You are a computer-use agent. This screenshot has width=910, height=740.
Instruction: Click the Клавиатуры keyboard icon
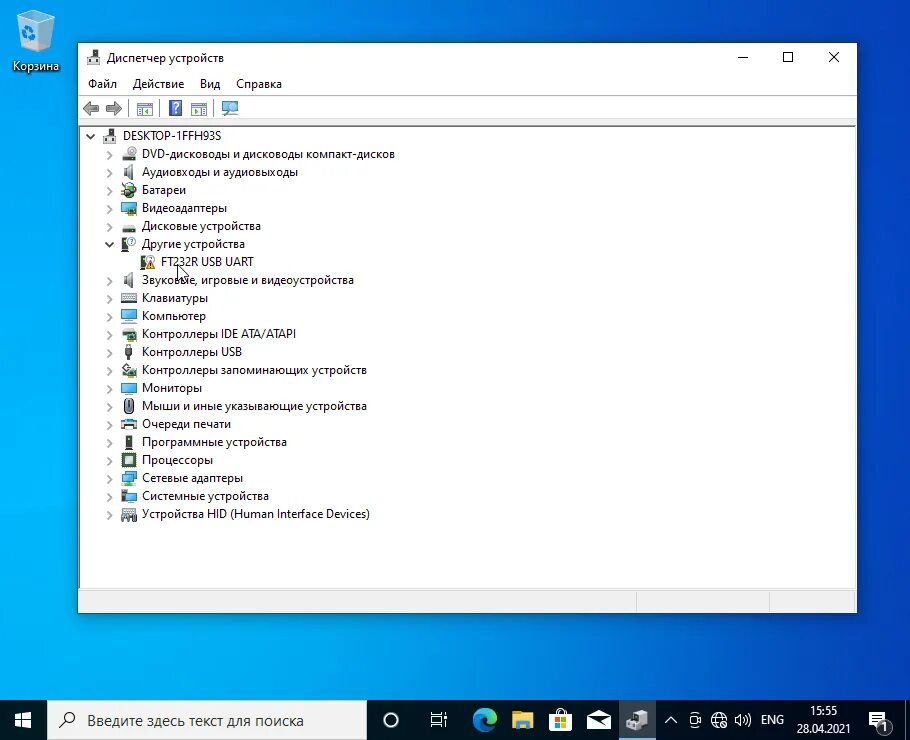coord(129,298)
